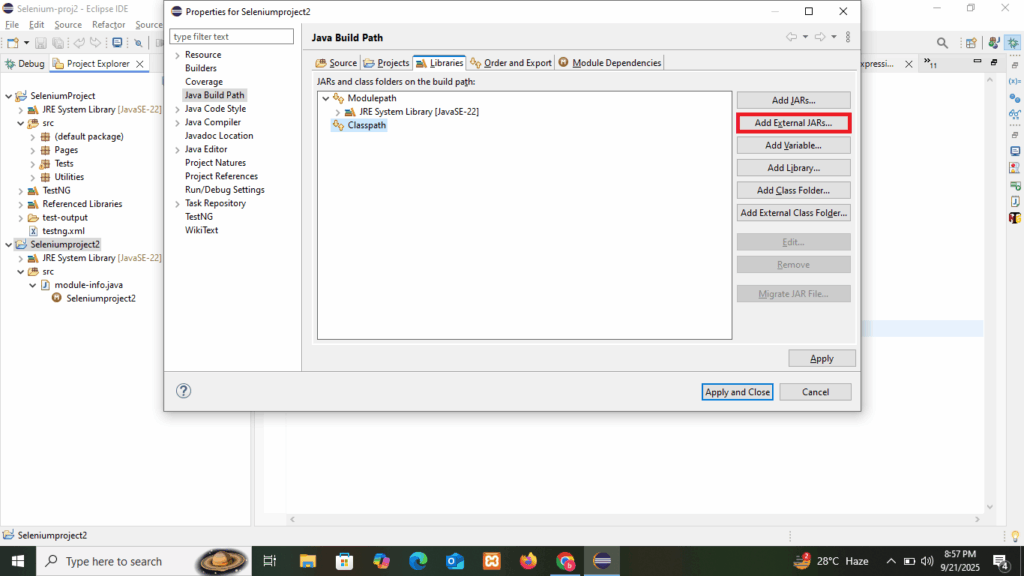
Task: Switch to the Order and Export tab
Action: 511,63
